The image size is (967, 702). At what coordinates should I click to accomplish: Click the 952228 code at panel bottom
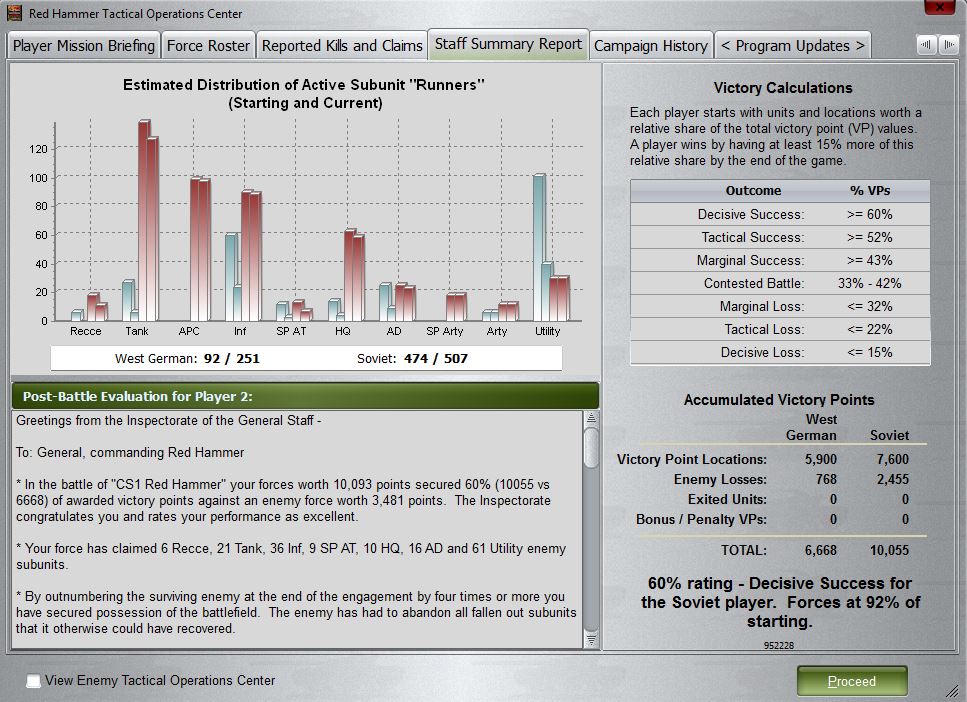point(779,645)
